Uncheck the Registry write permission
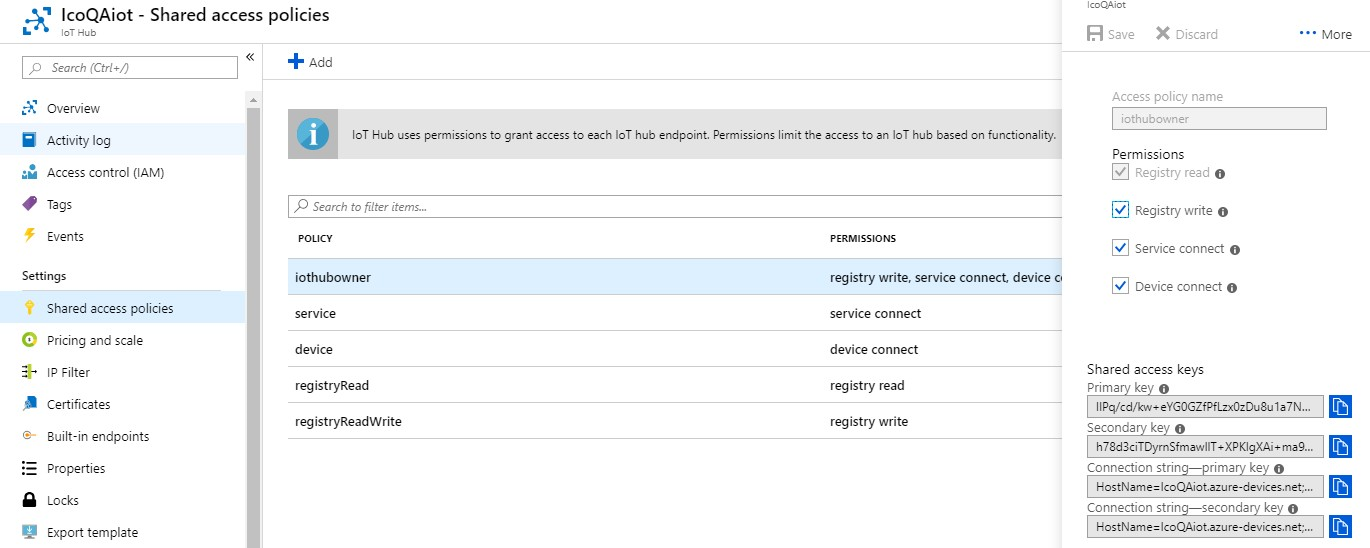This screenshot has width=1370, height=548. [x=1120, y=211]
